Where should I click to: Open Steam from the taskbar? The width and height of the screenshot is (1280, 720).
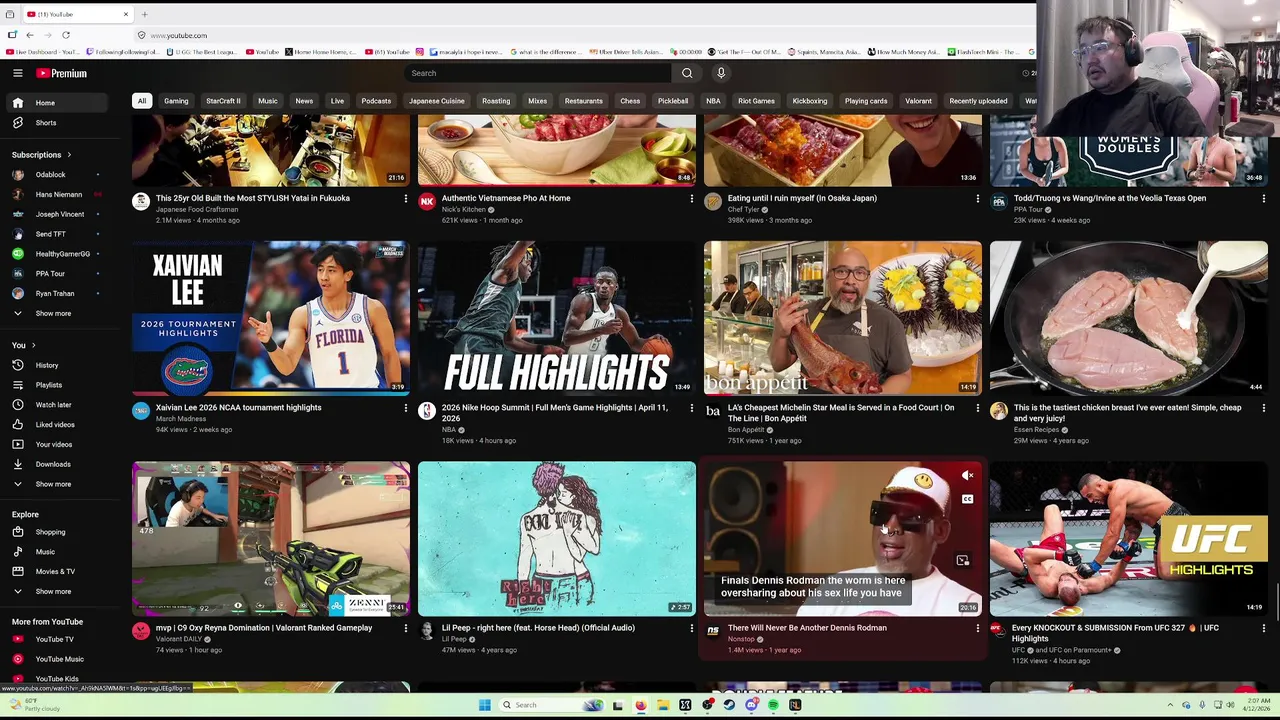pos(729,705)
